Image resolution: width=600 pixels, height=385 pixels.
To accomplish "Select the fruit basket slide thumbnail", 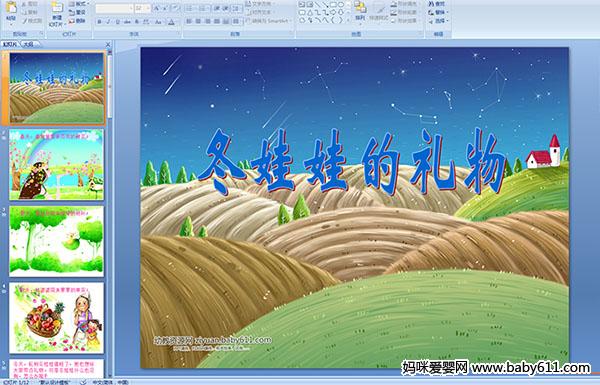I will pos(57,318).
